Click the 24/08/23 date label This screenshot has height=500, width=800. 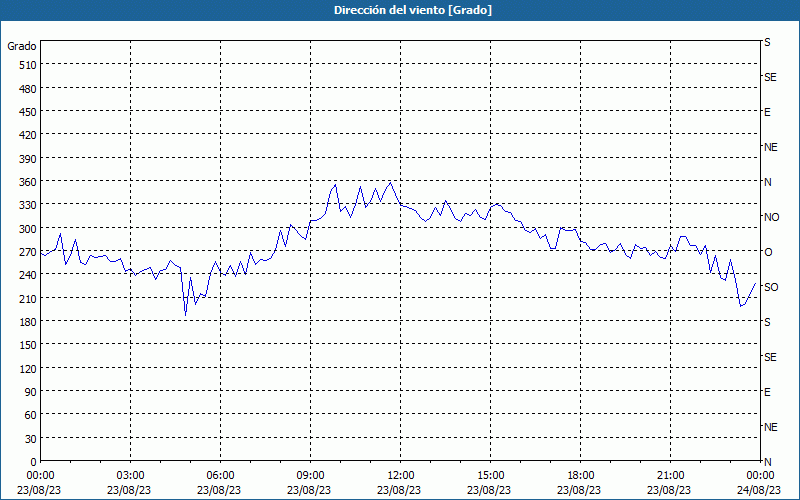click(x=760, y=490)
